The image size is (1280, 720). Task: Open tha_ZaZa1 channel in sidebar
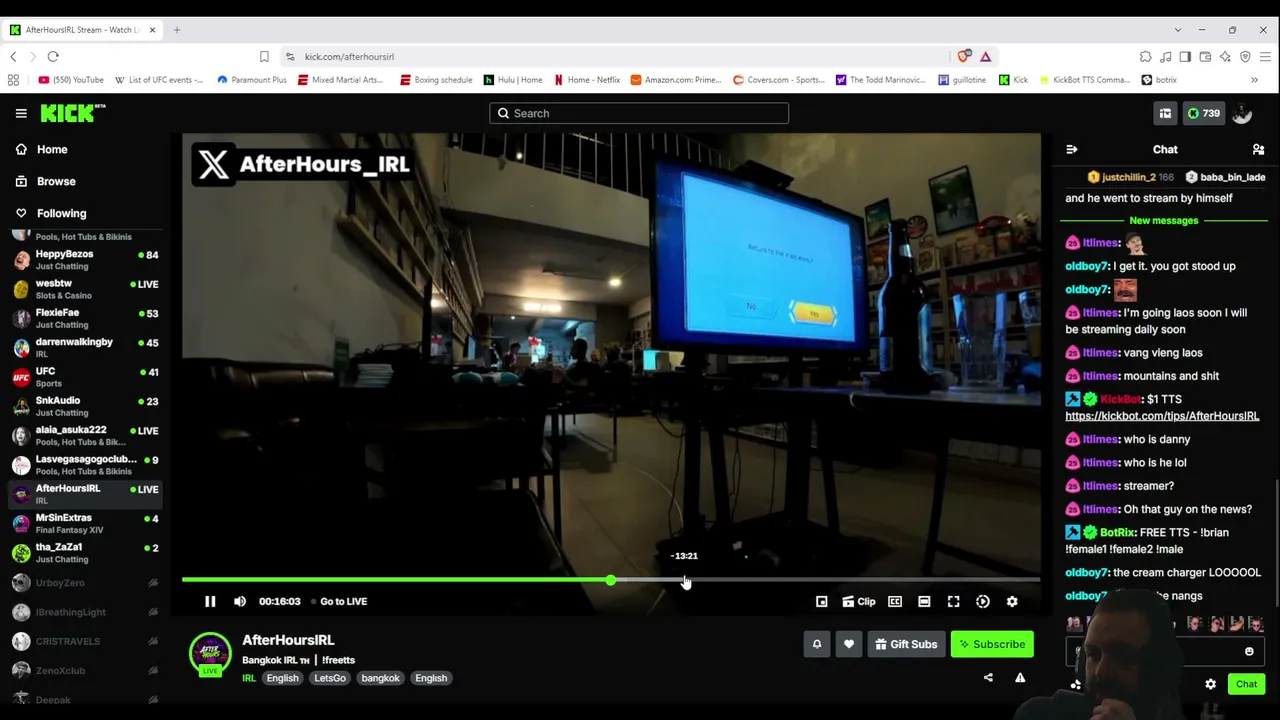point(84,552)
